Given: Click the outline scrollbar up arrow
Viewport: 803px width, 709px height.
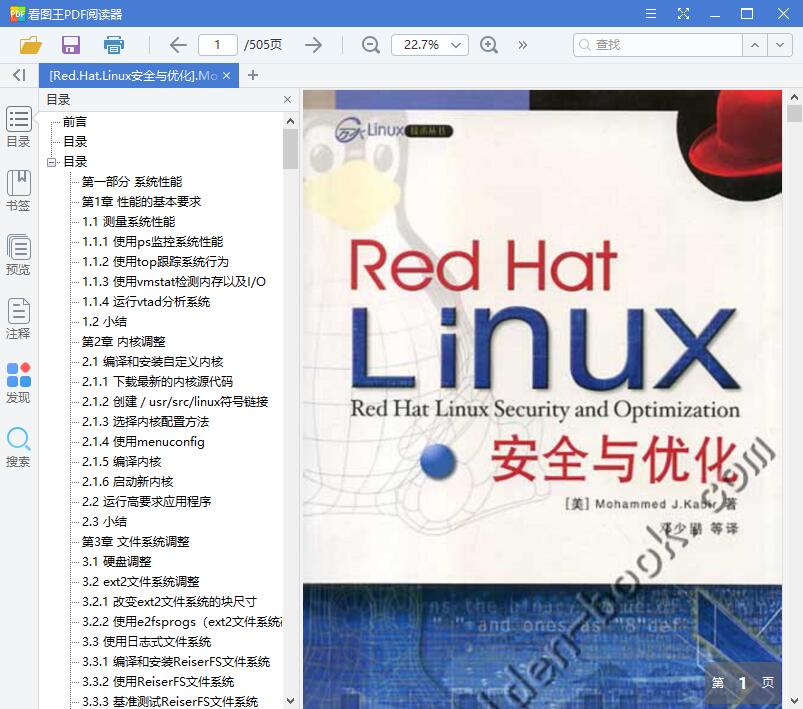Looking at the screenshot, I should pos(290,121).
